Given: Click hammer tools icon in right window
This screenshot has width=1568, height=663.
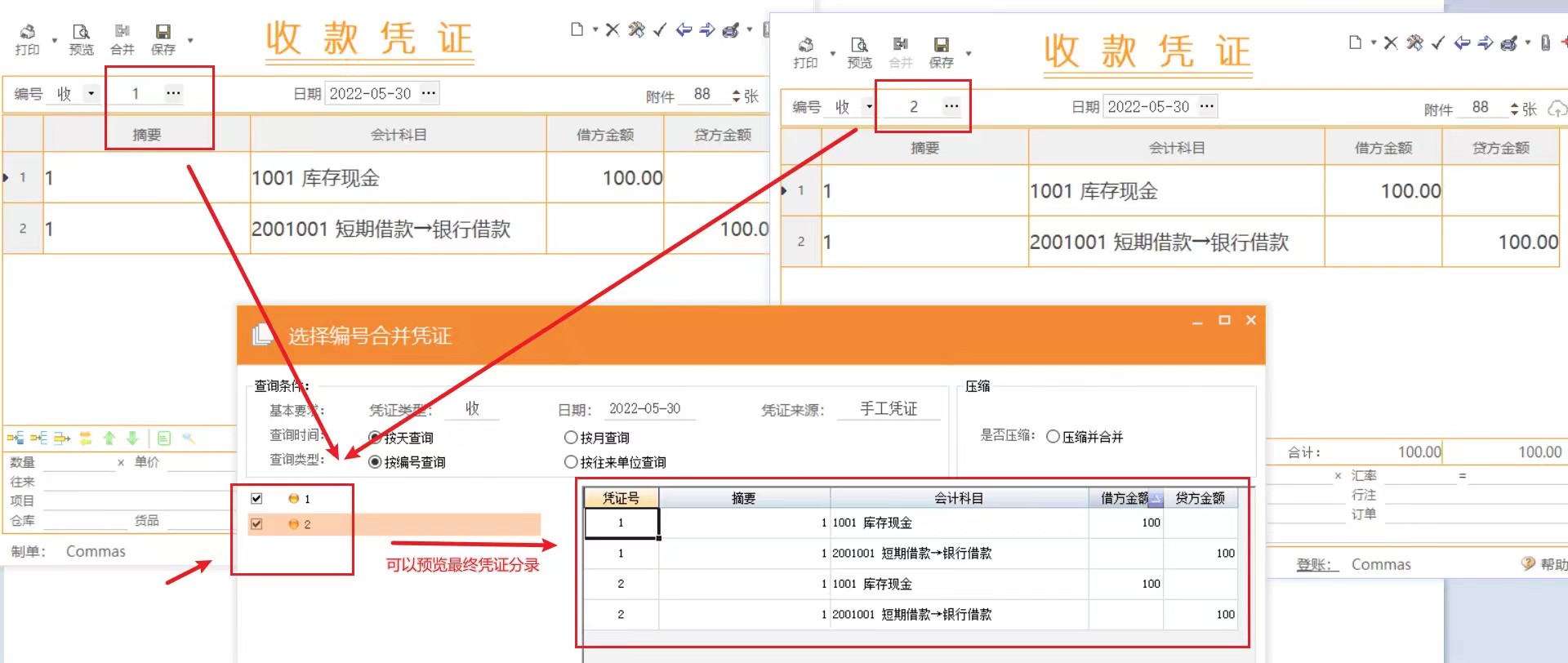Looking at the screenshot, I should pyautogui.click(x=1414, y=42).
